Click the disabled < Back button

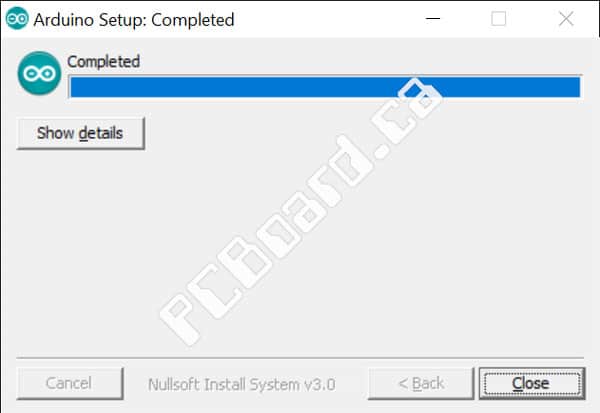coord(421,383)
